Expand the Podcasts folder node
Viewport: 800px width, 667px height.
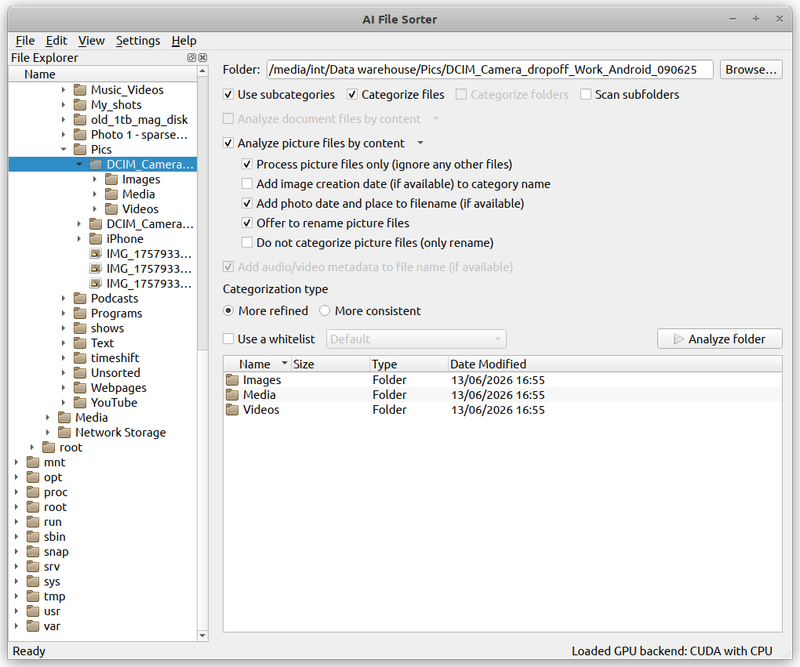click(x=63, y=298)
